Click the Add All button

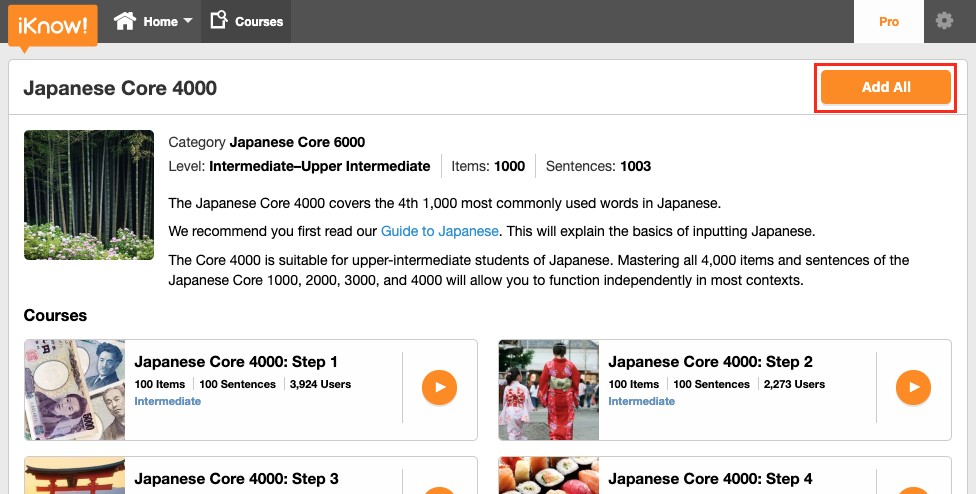pyautogui.click(x=886, y=87)
